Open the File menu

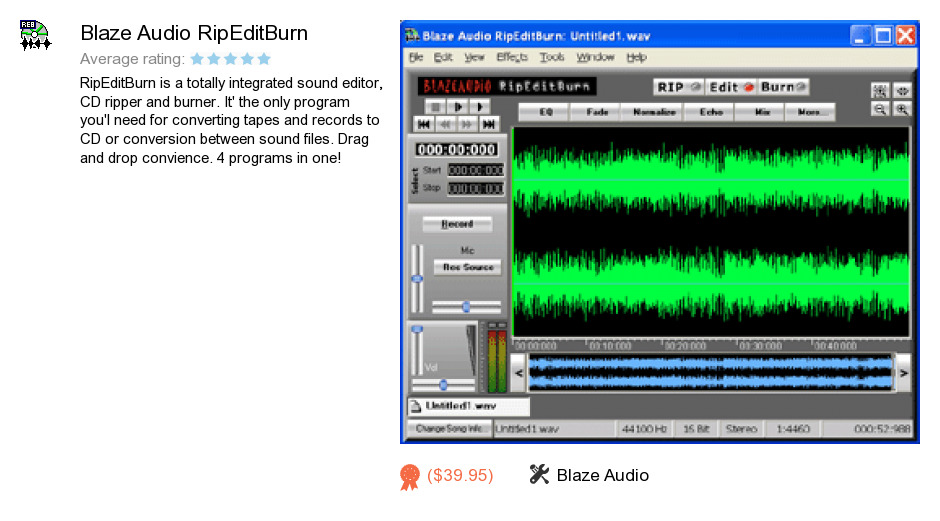(x=416, y=58)
